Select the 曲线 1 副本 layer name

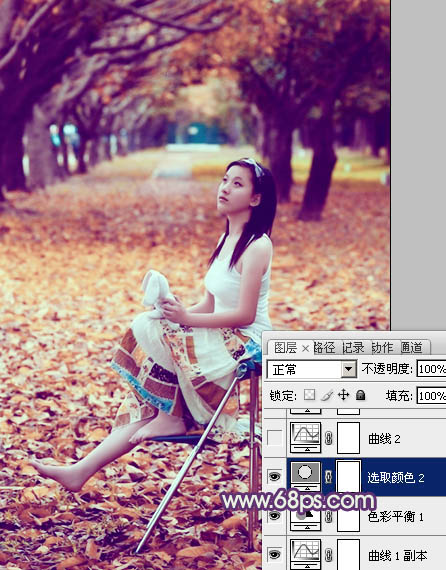[398, 555]
